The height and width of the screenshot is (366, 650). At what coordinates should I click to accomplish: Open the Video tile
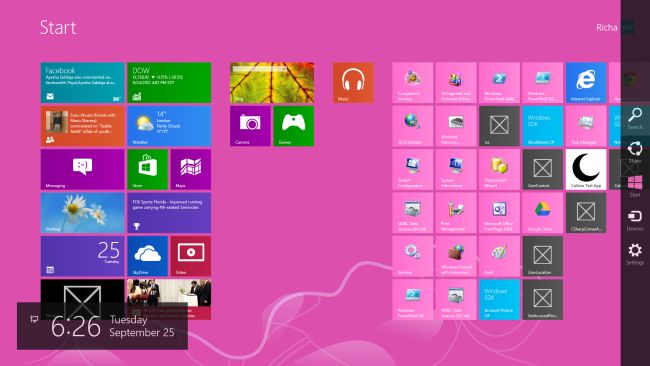tap(191, 256)
